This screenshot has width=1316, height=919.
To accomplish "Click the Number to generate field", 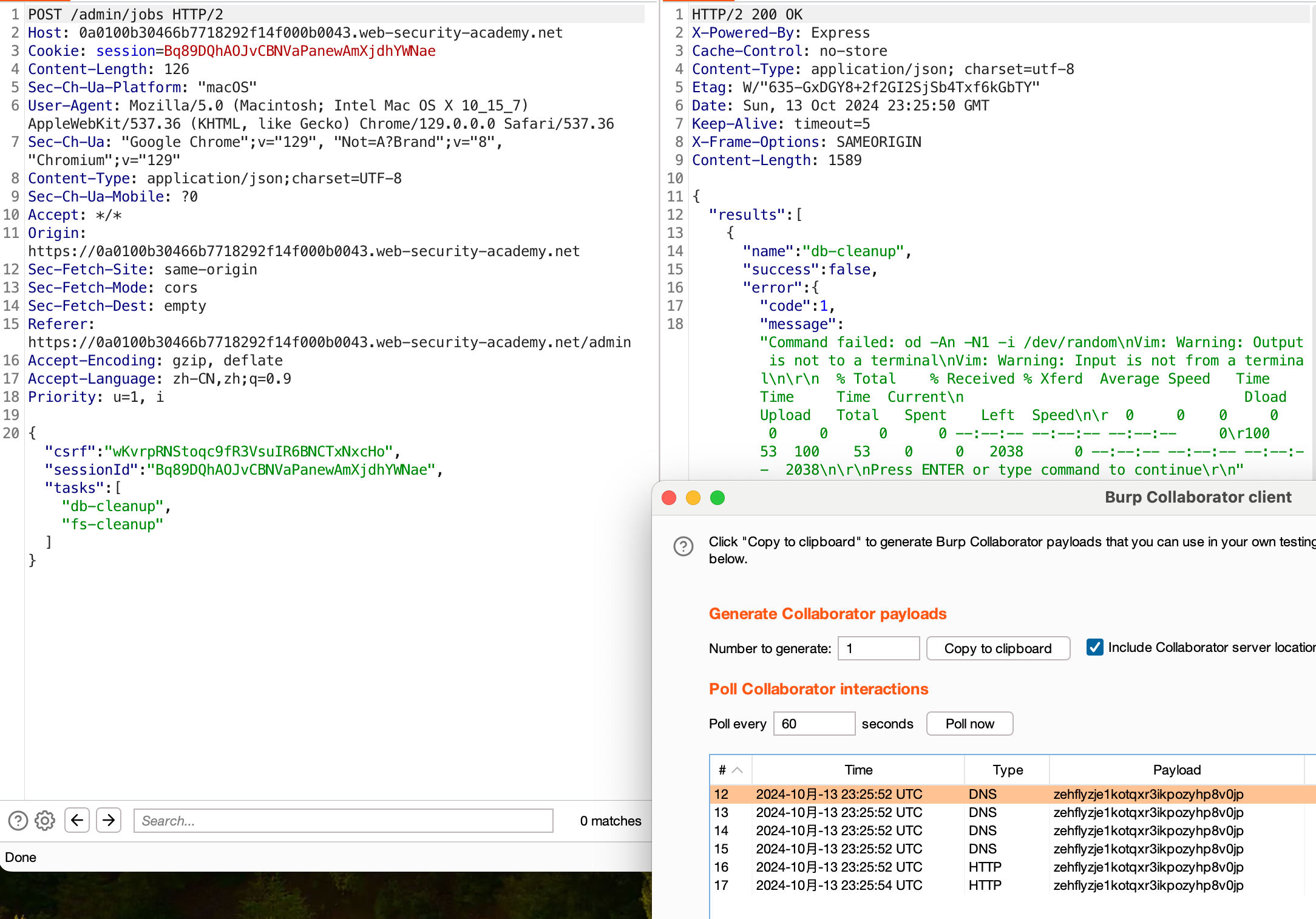I will click(878, 648).
